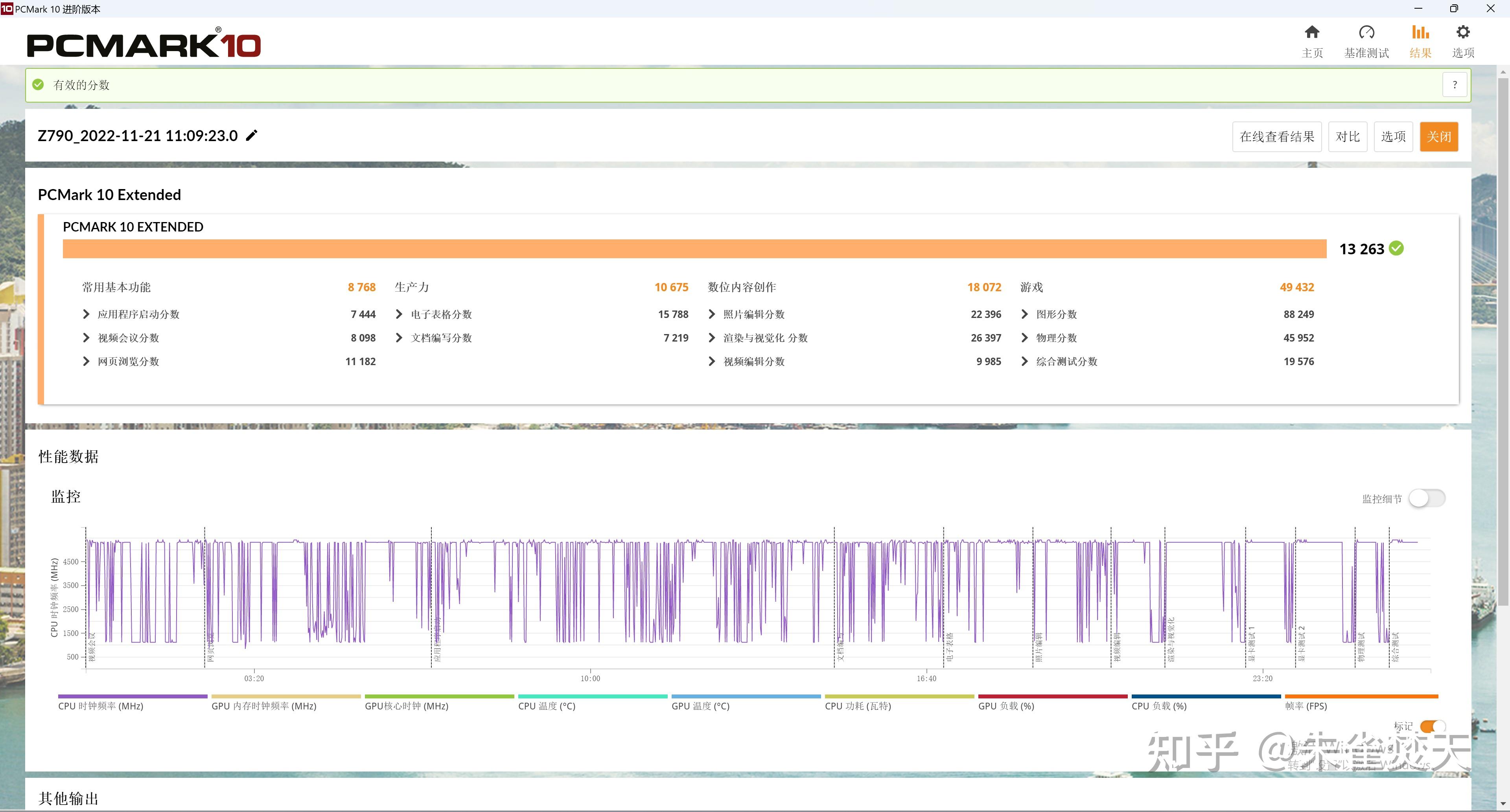Viewport: 1510px width, 812px height.
Task: Click green check icon next to 有效的分数
Action: [38, 85]
